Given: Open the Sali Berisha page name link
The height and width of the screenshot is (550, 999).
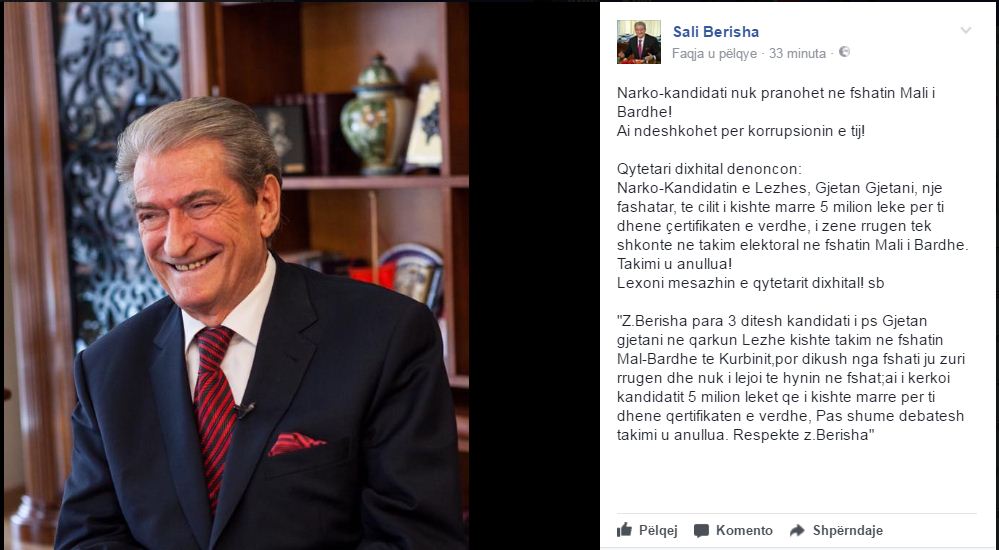Looking at the screenshot, I should 715,32.
